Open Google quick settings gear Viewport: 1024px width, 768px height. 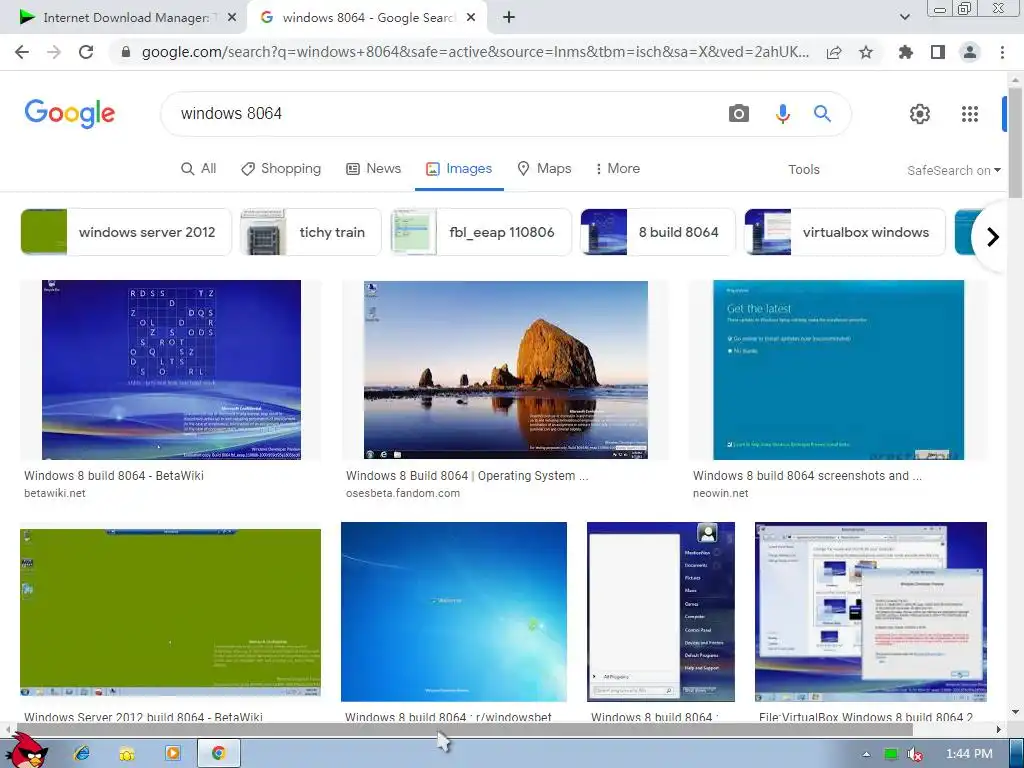[920, 114]
